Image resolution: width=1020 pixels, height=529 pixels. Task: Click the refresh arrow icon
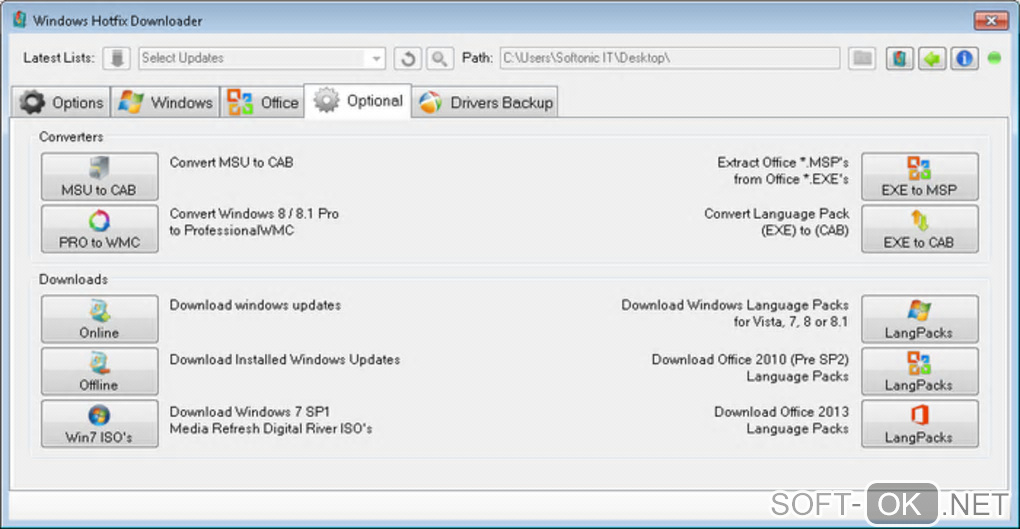click(408, 59)
